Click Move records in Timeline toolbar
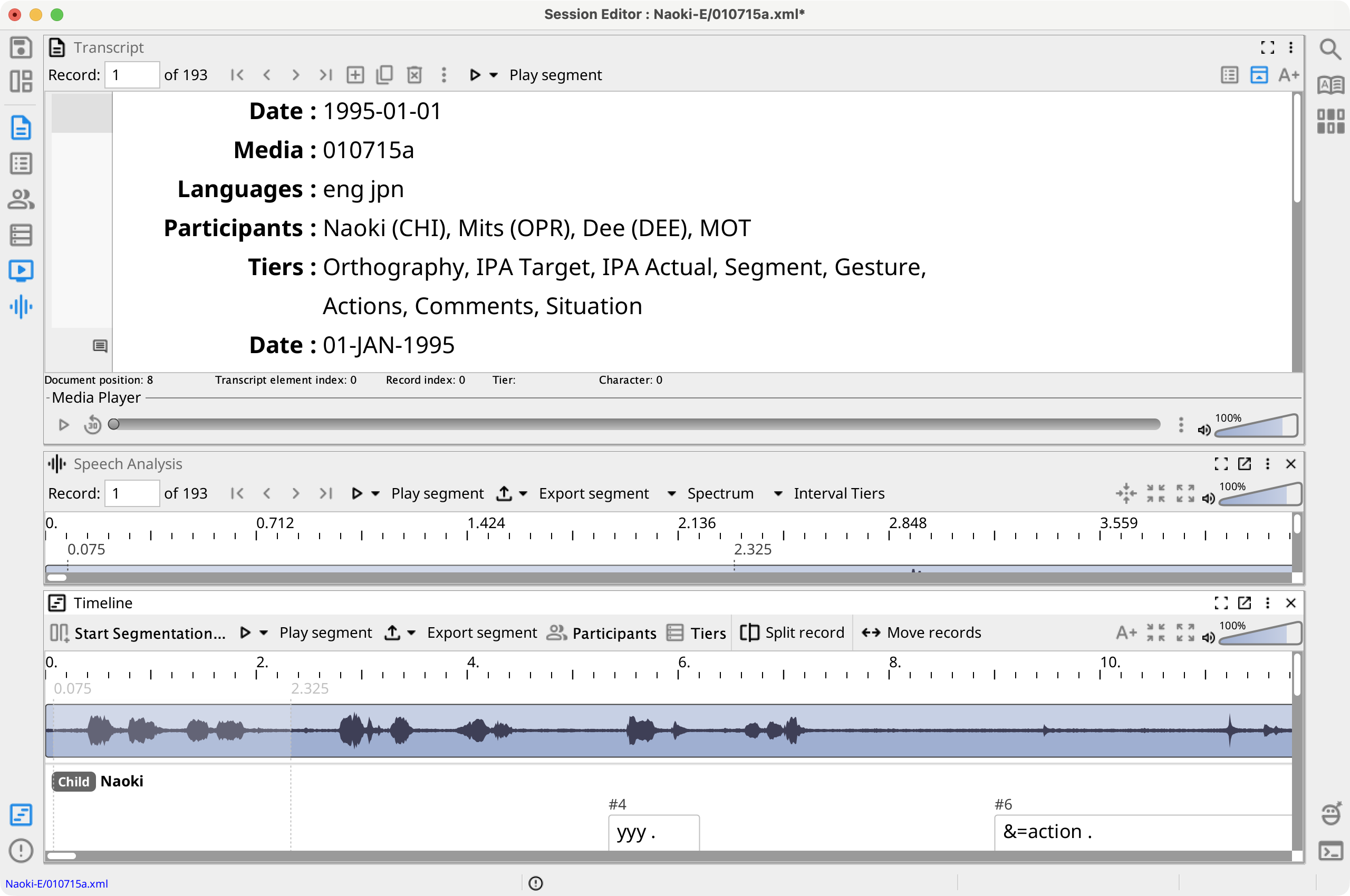Screen dimensions: 1350x896 pyautogui.click(x=921, y=632)
